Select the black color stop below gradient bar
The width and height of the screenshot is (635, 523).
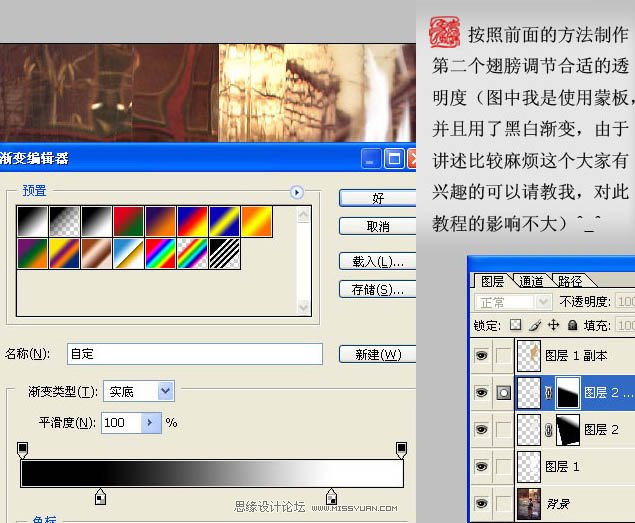pos(100,497)
